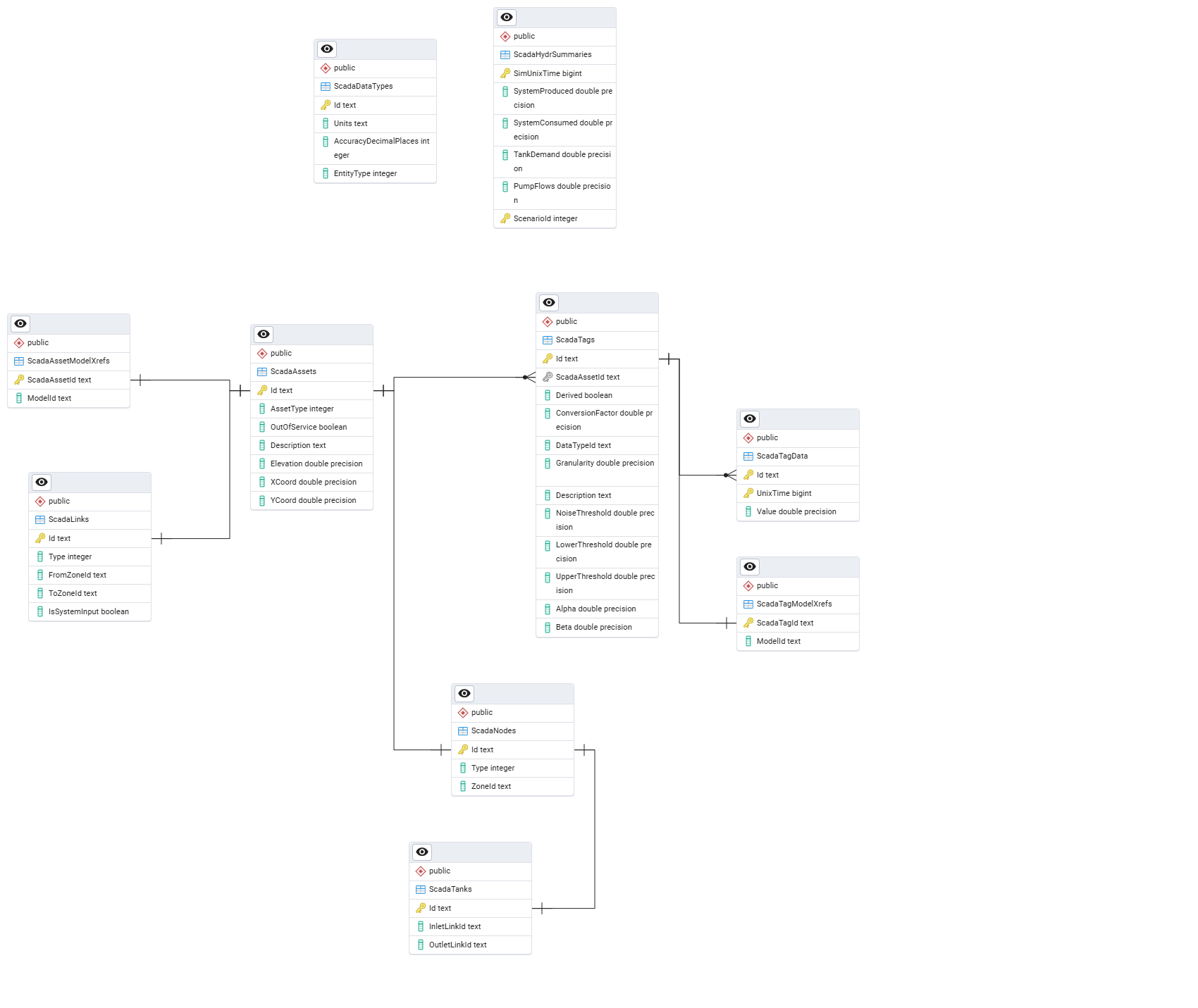Select 'ToZoneId text' column row
Image resolution: width=1198 pixels, height=1008 pixels.
[89, 593]
